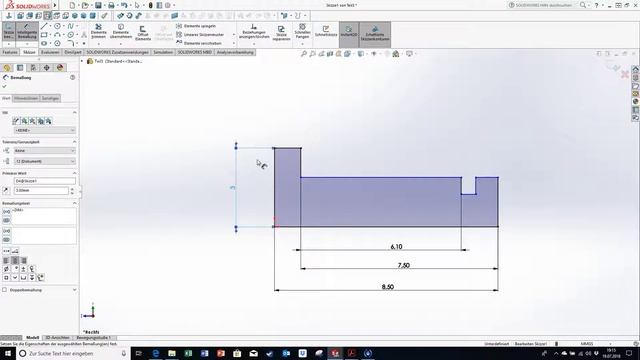Image resolution: width=640 pixels, height=360 pixels.
Task: Select the Line sketch tool
Action: click(44, 26)
